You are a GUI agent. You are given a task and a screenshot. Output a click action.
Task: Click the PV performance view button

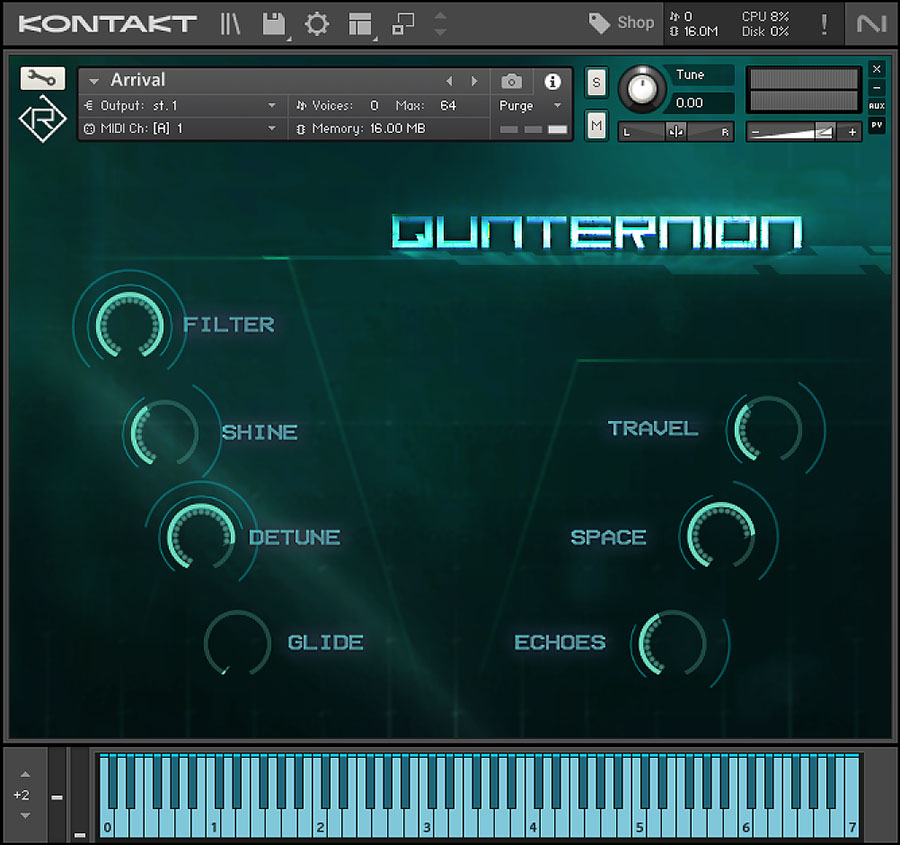tap(877, 124)
